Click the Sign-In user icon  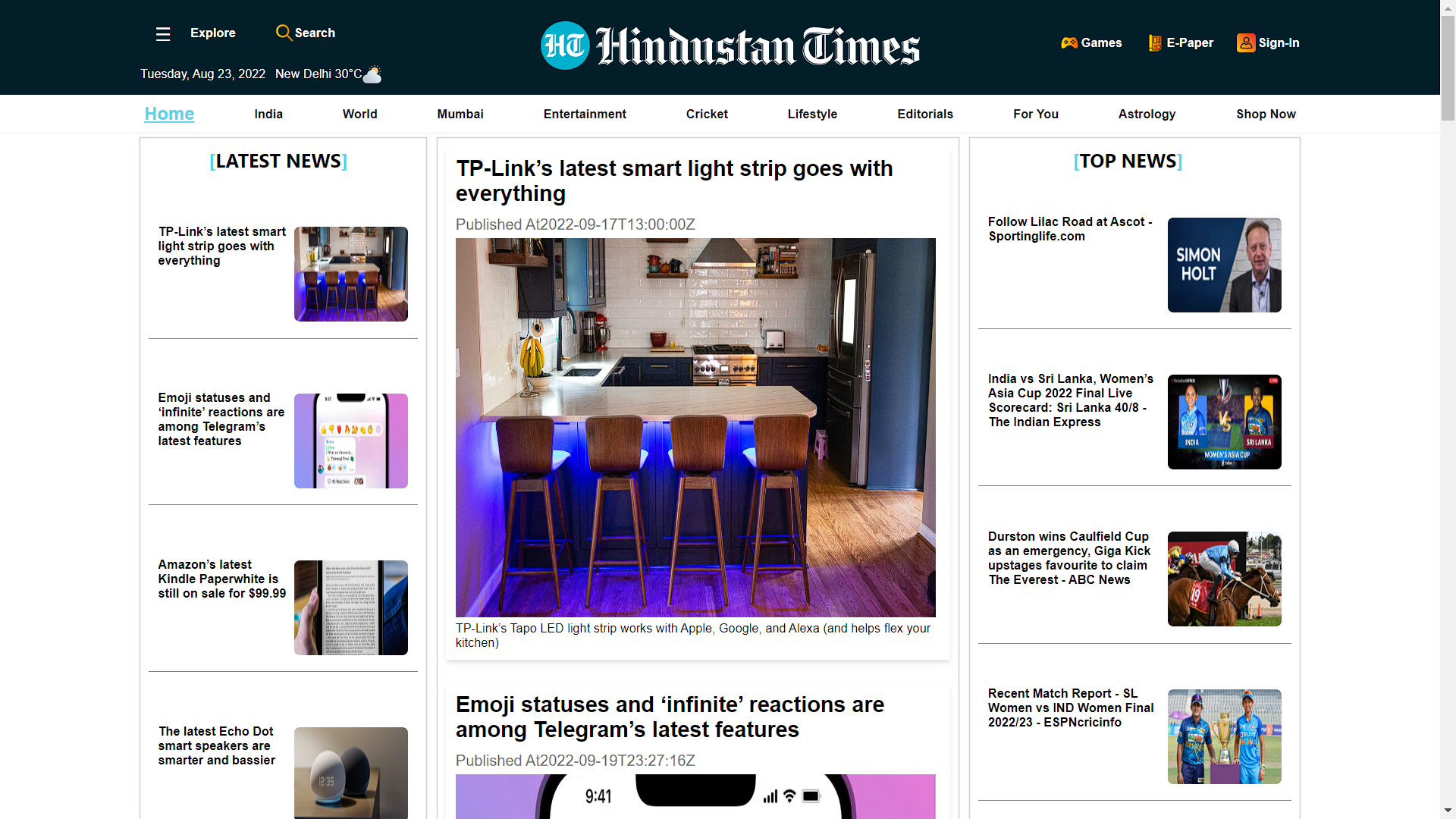pyautogui.click(x=1245, y=43)
